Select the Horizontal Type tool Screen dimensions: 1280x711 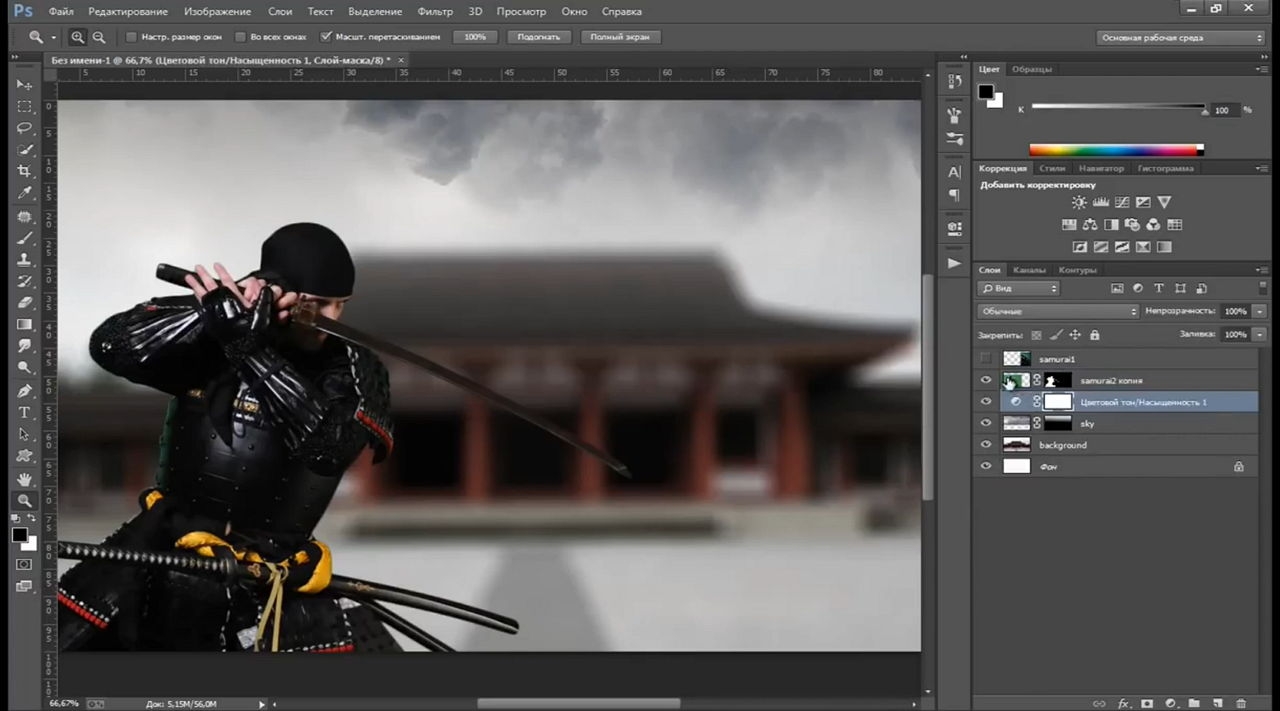(x=24, y=412)
